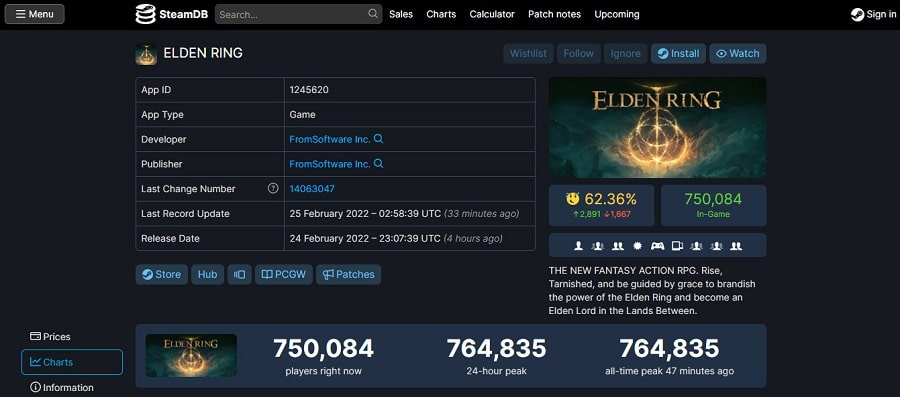
Task: Open the Charts nav item
Action: coord(441,14)
